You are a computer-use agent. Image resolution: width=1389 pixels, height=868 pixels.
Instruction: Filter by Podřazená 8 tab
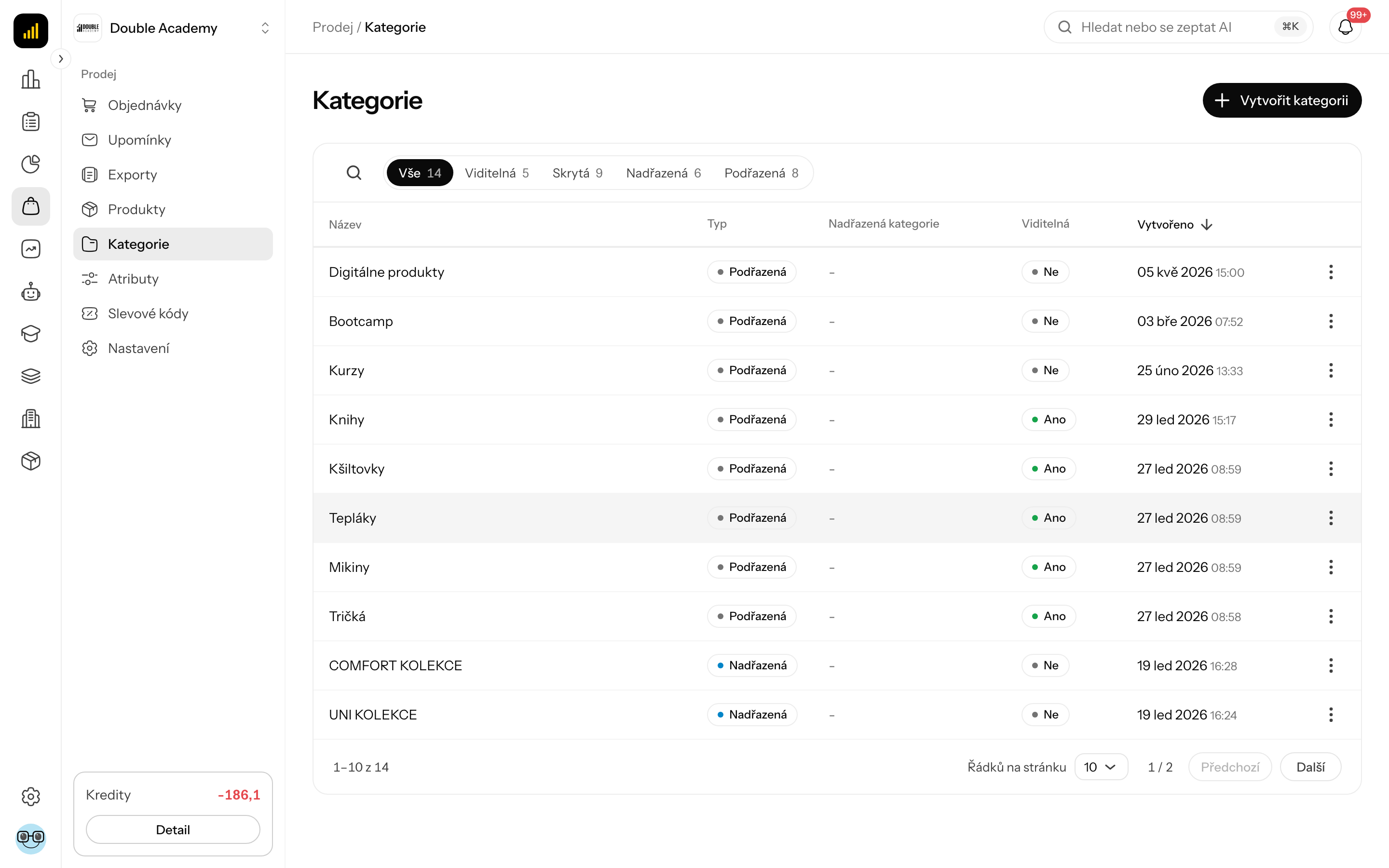[x=761, y=173]
